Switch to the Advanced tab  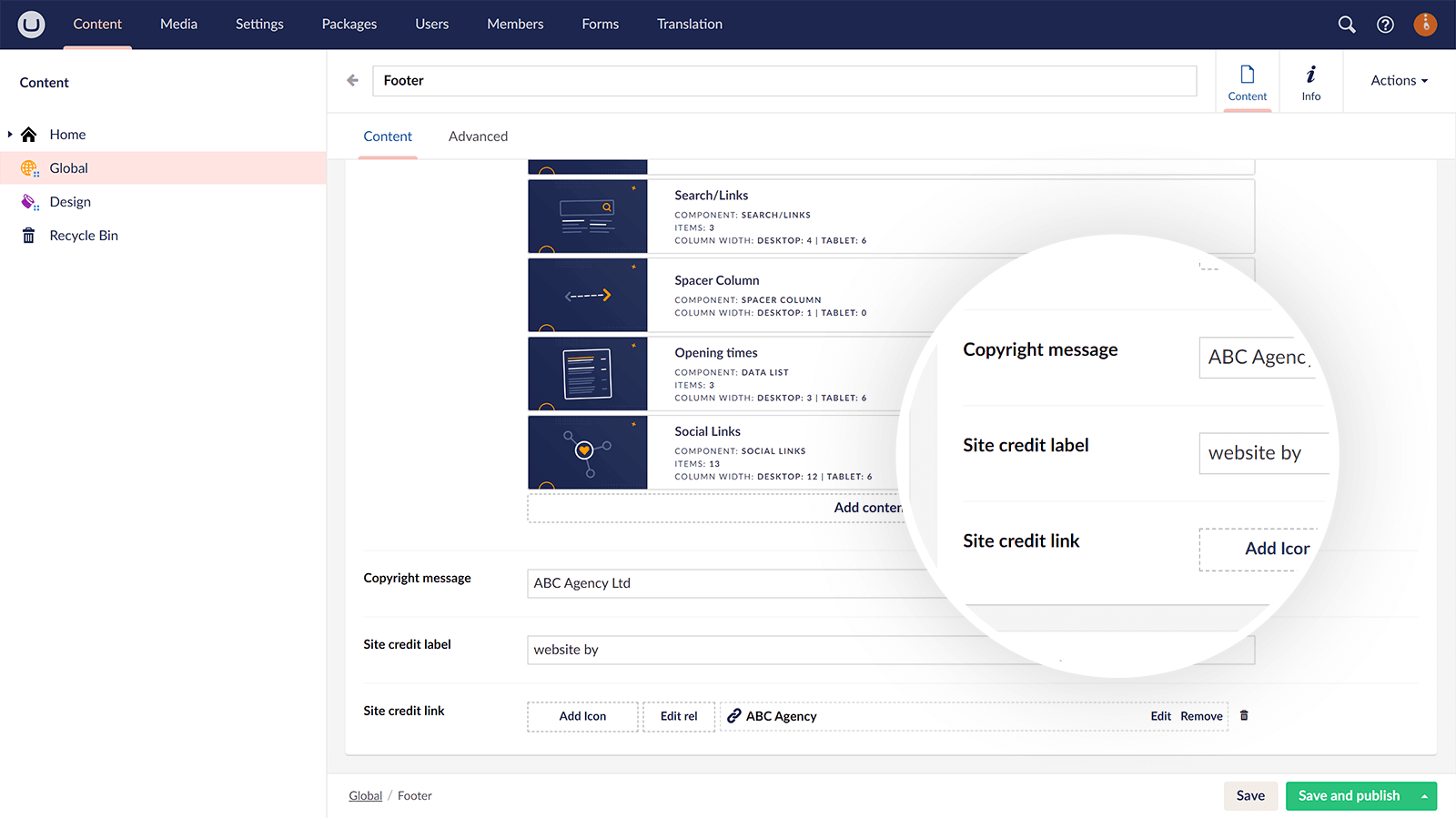[x=478, y=136]
